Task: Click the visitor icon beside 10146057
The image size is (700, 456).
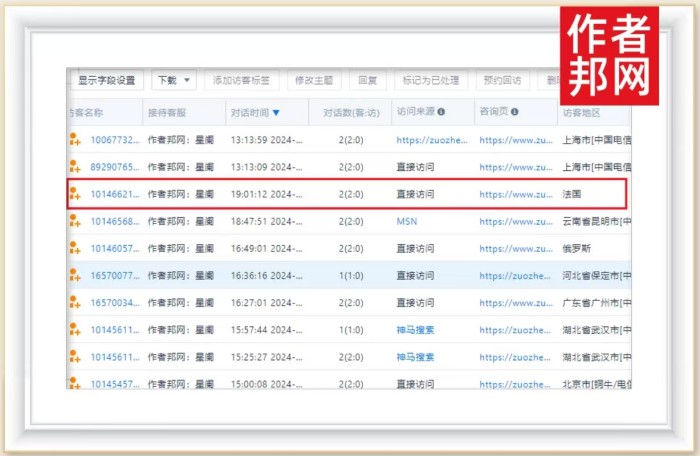Action: [x=74, y=248]
